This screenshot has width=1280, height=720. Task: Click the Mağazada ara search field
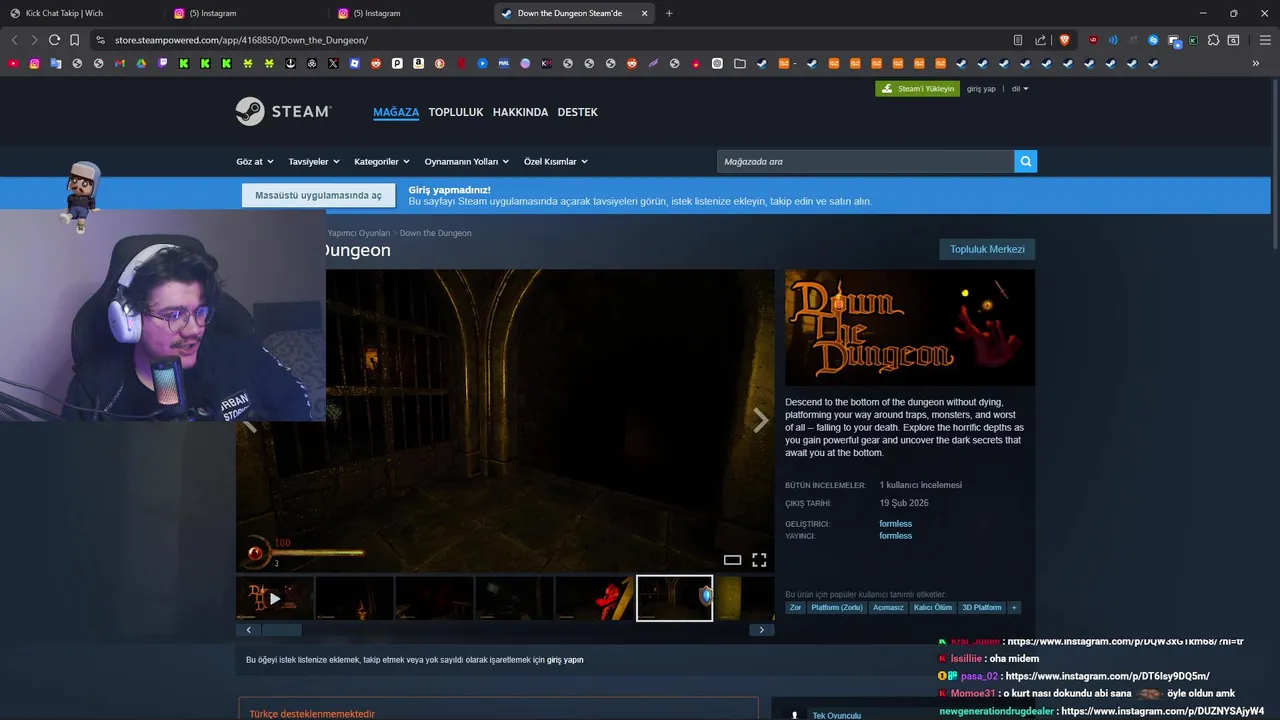click(x=865, y=161)
